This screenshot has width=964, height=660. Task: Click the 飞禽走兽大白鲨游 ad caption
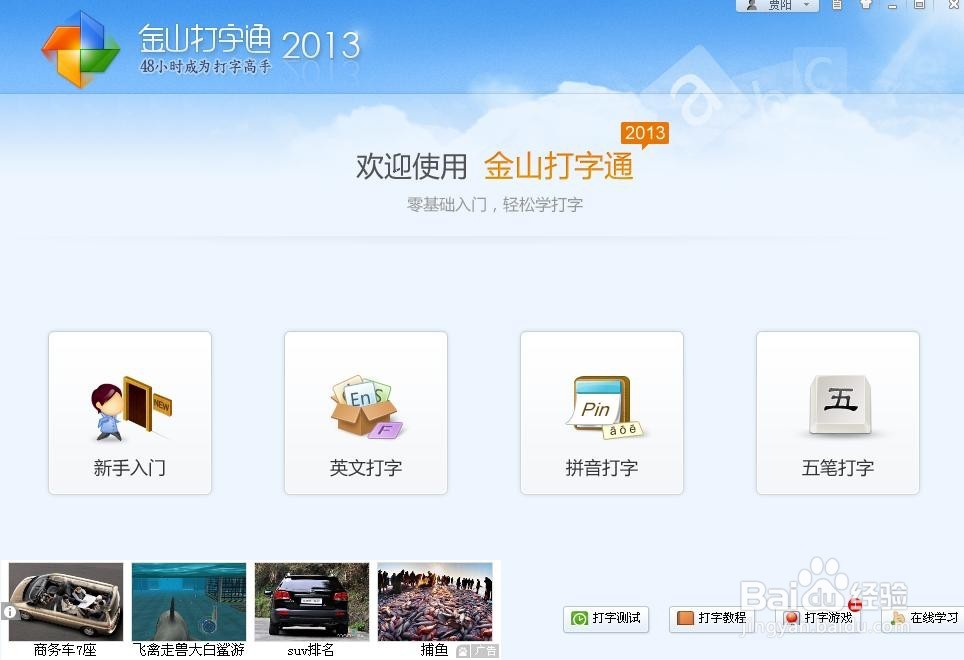pyautogui.click(x=188, y=650)
